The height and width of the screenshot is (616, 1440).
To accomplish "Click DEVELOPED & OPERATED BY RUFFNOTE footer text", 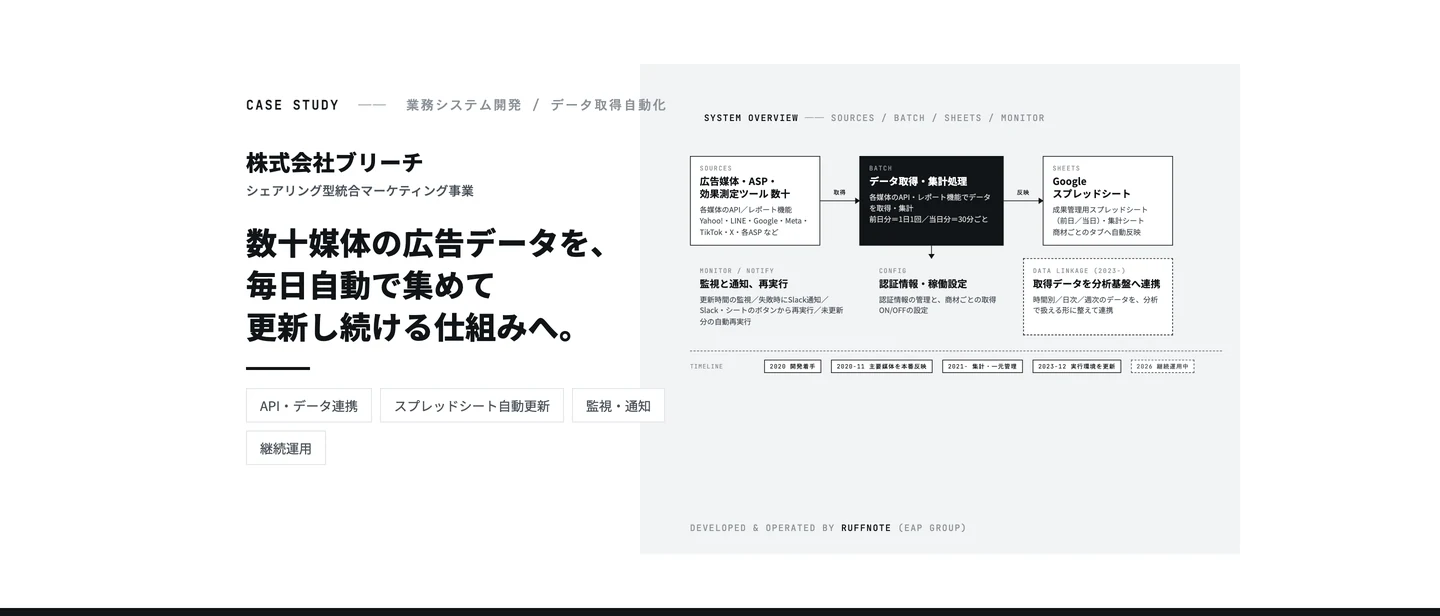I will click(x=828, y=528).
